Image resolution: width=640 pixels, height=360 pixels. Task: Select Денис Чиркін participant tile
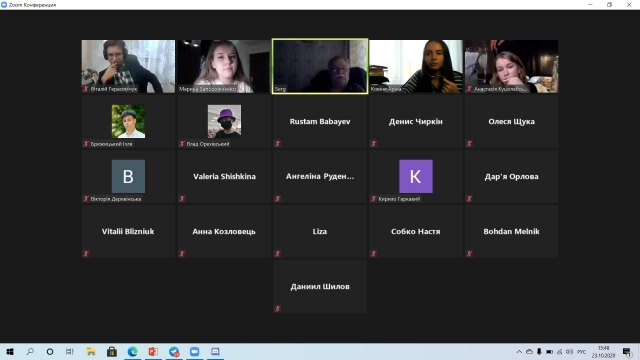[416, 121]
